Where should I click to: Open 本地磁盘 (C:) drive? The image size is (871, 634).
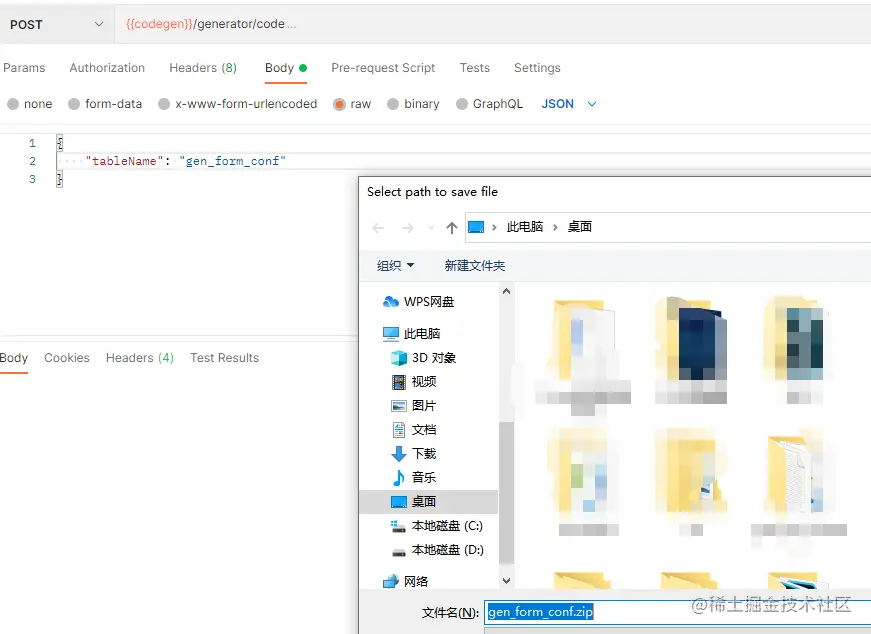pos(437,526)
